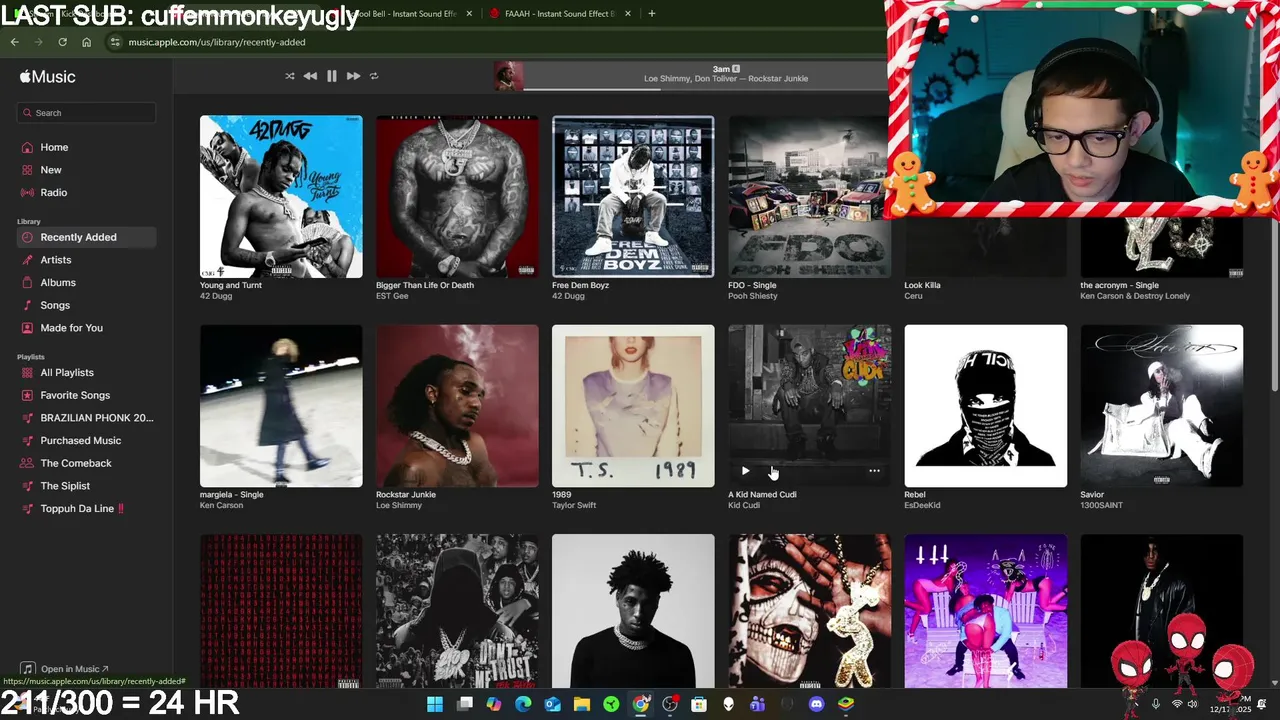
Task: Open the Bigger Than Life Or Death album cover
Action: coord(457,197)
